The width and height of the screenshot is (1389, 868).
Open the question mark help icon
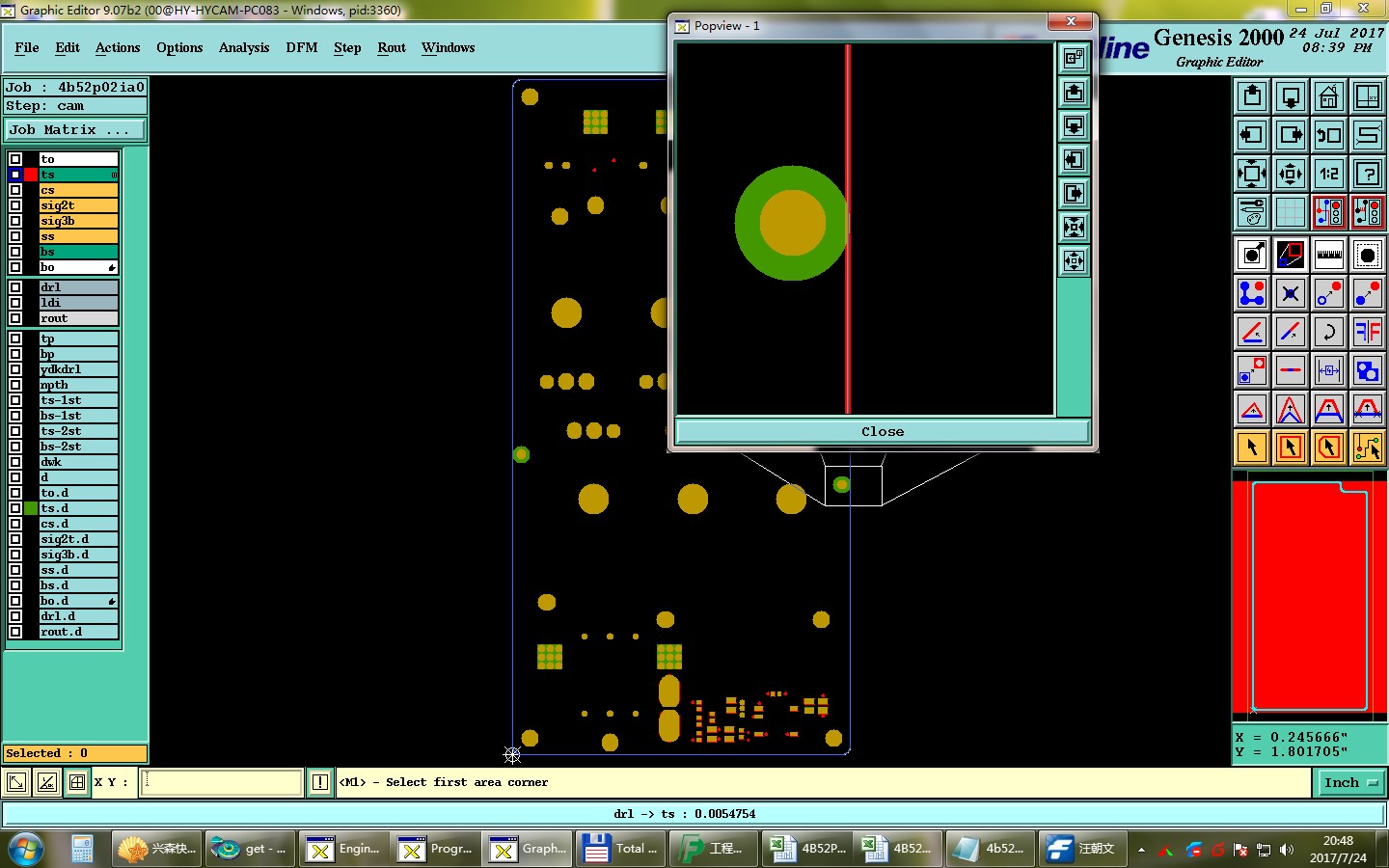pos(1367,174)
